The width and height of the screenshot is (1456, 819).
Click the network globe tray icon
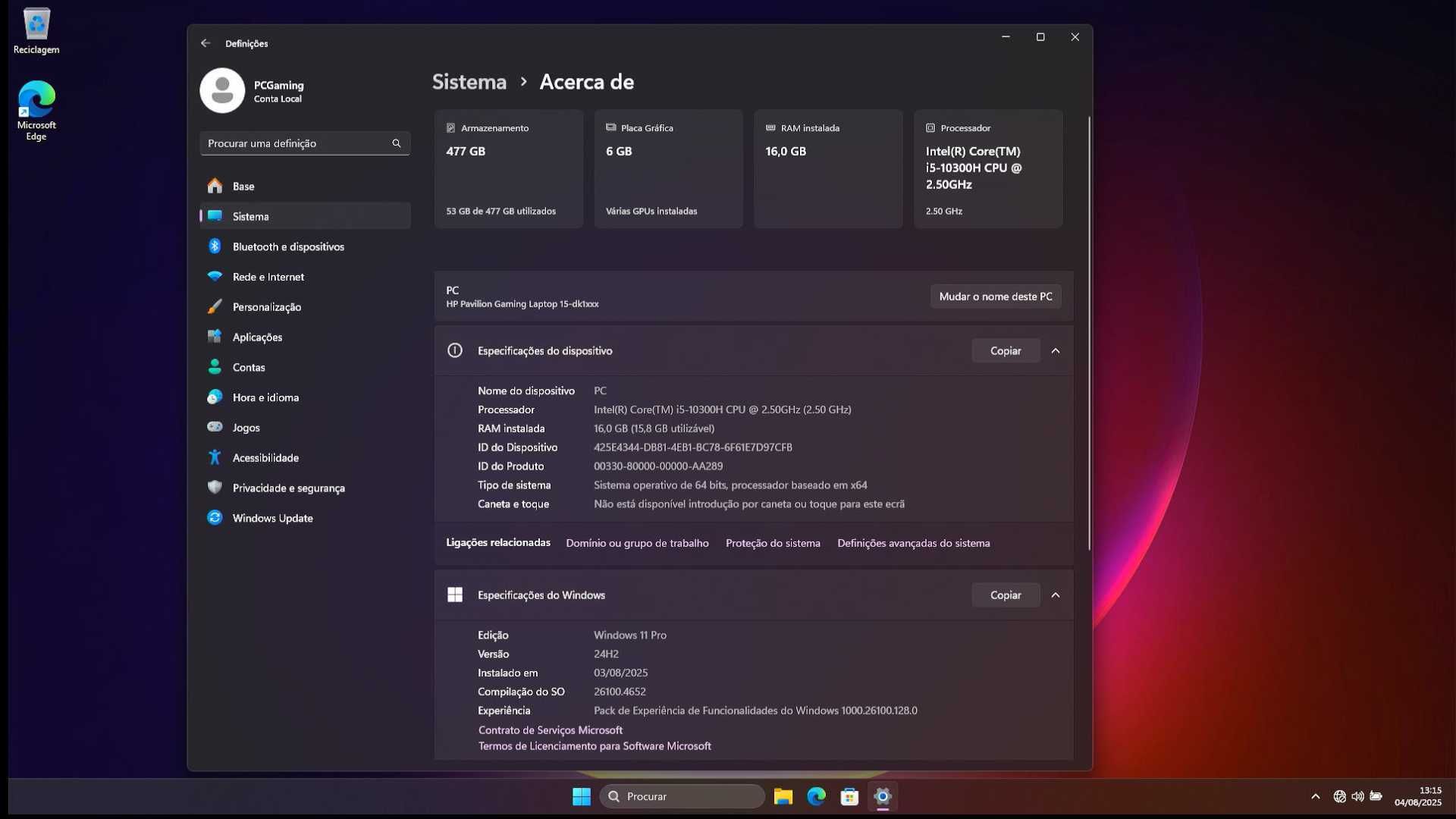pos(1340,796)
